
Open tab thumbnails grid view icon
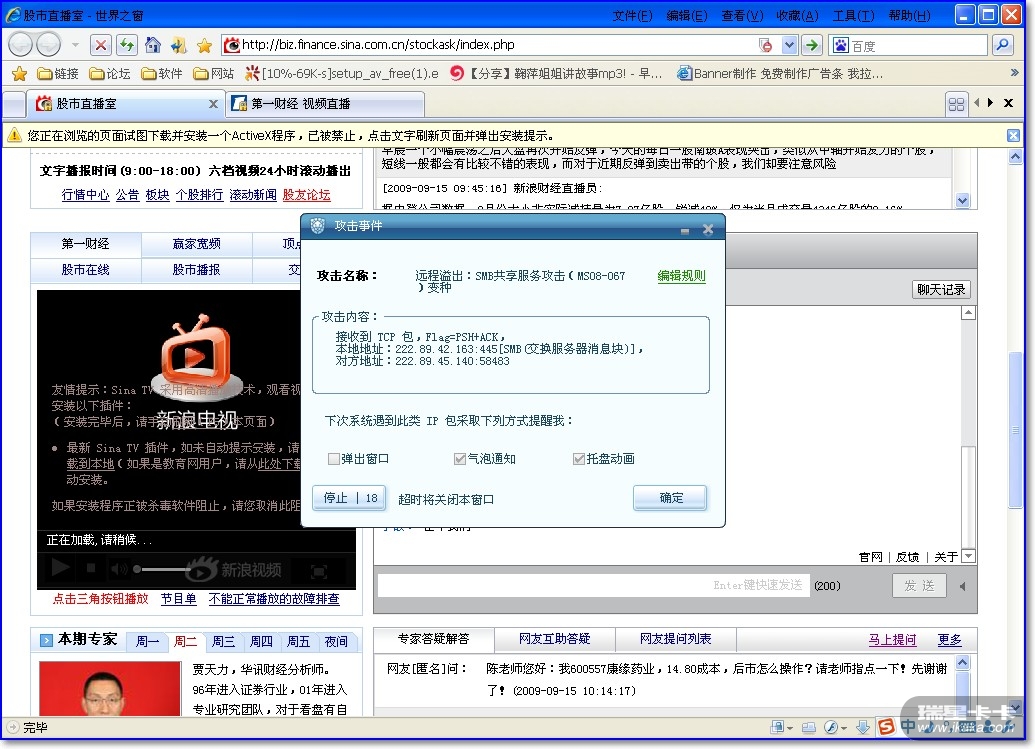[956, 104]
